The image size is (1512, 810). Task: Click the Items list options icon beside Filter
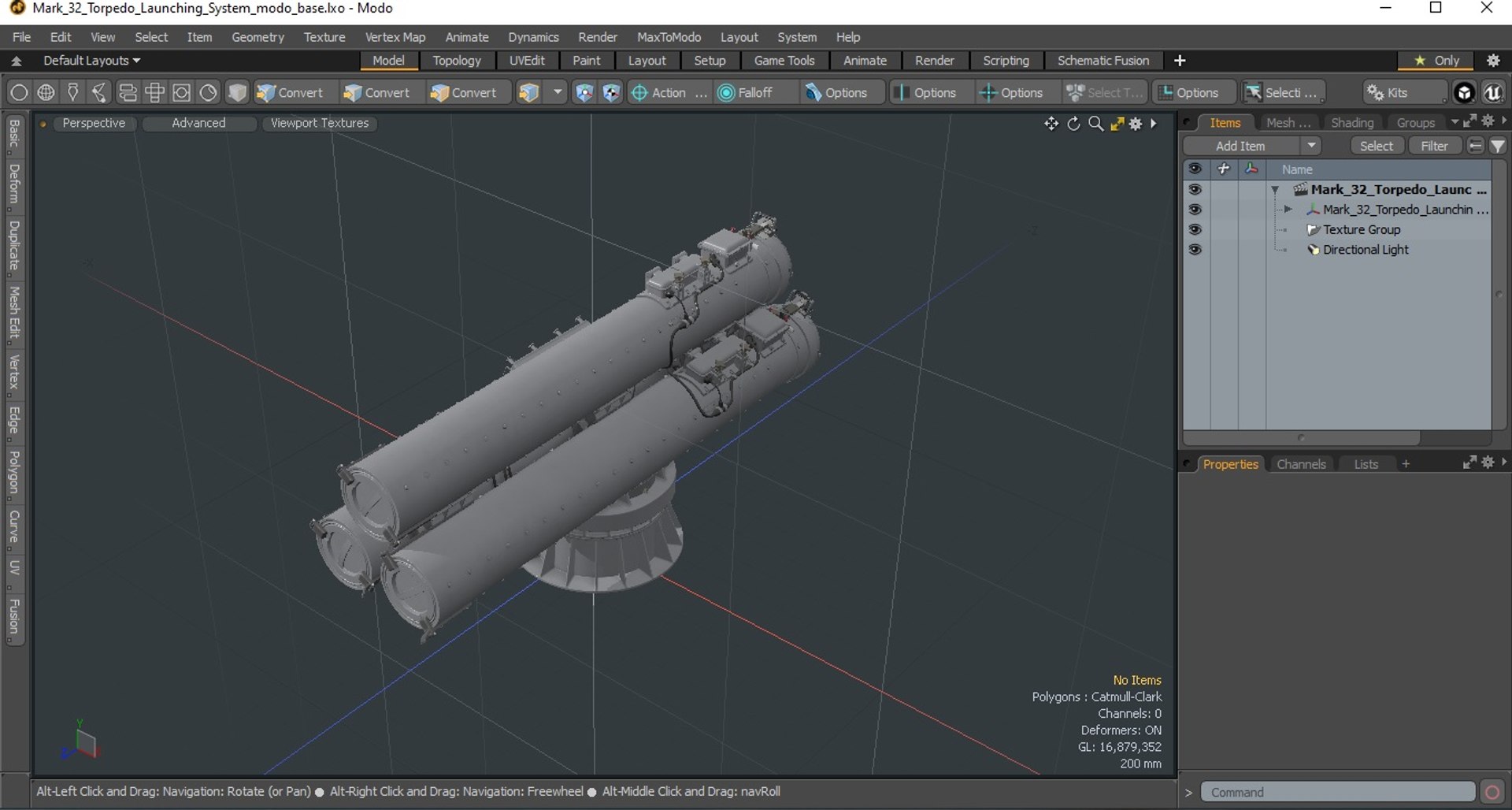[x=1476, y=146]
